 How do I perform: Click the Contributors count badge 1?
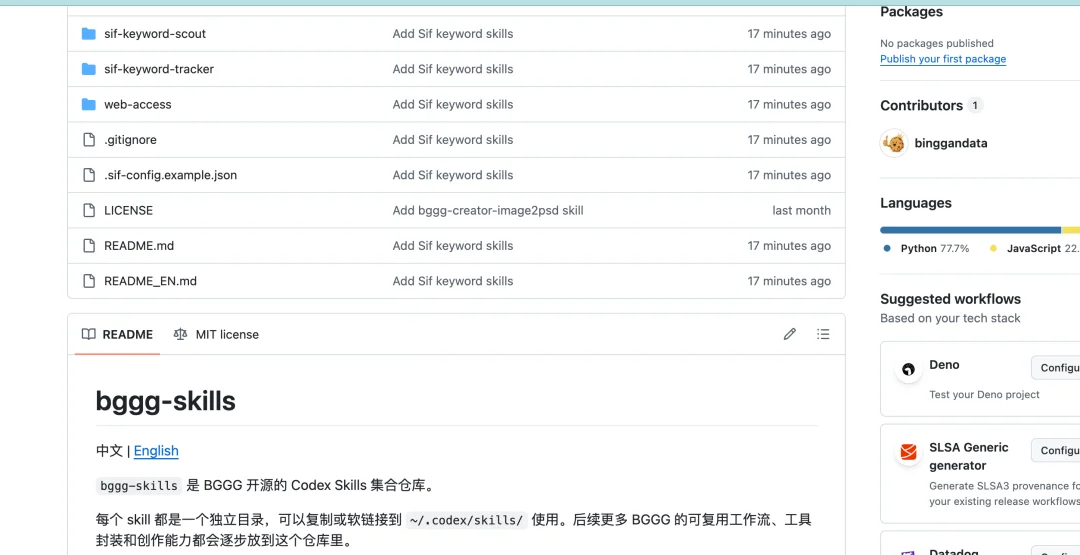[975, 105]
